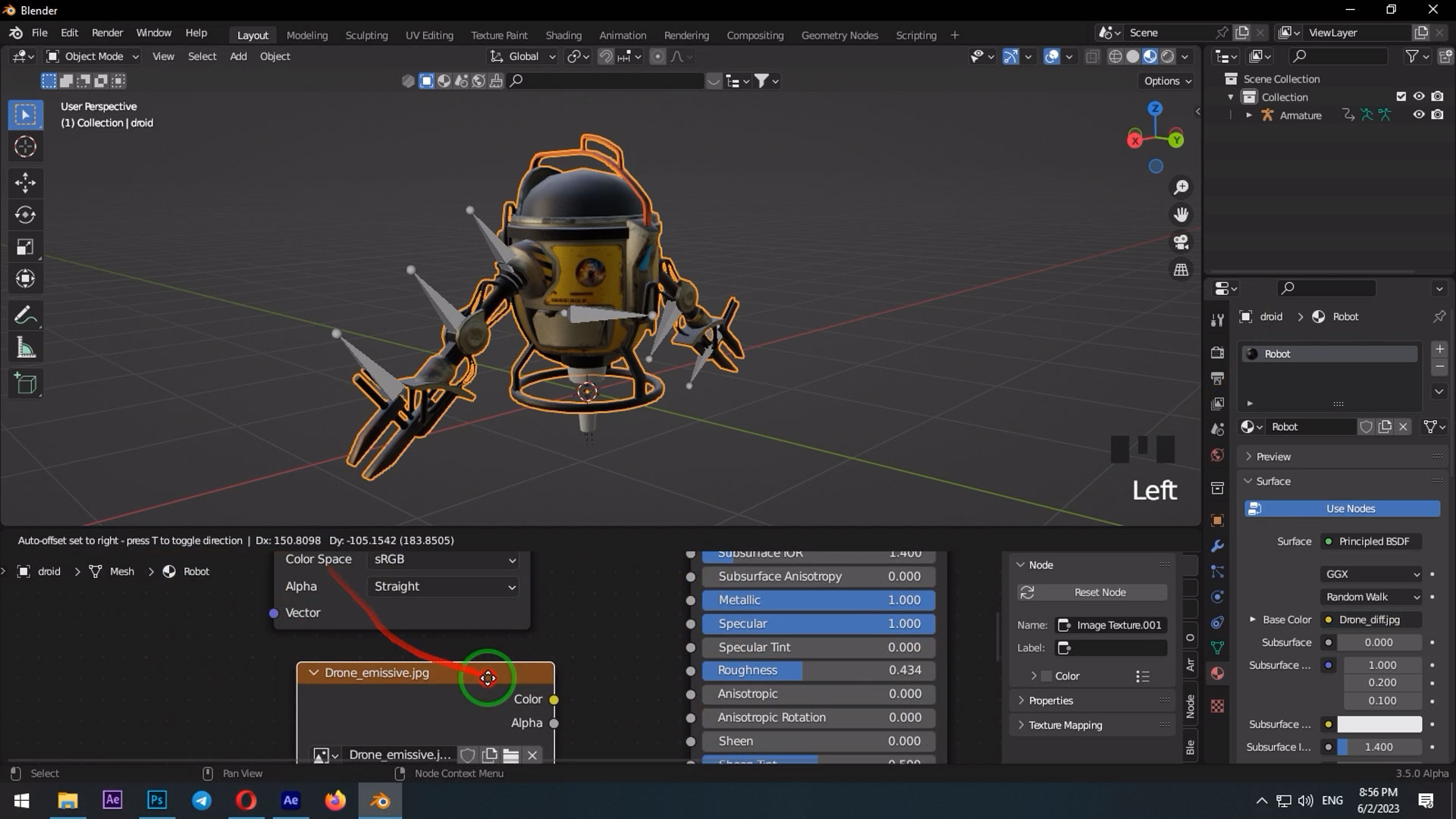Click the Add Cube tool icon
Screen dimensions: 1456x819
point(25,384)
